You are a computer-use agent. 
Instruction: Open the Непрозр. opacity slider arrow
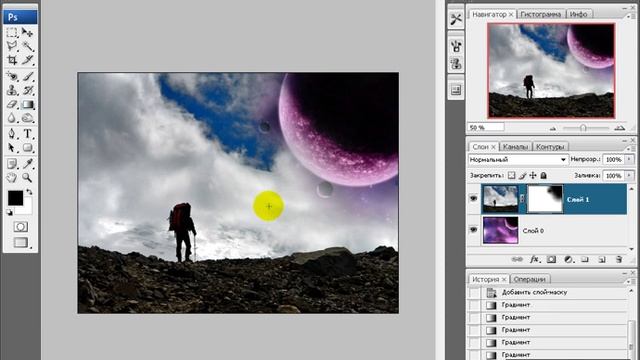click(x=629, y=160)
